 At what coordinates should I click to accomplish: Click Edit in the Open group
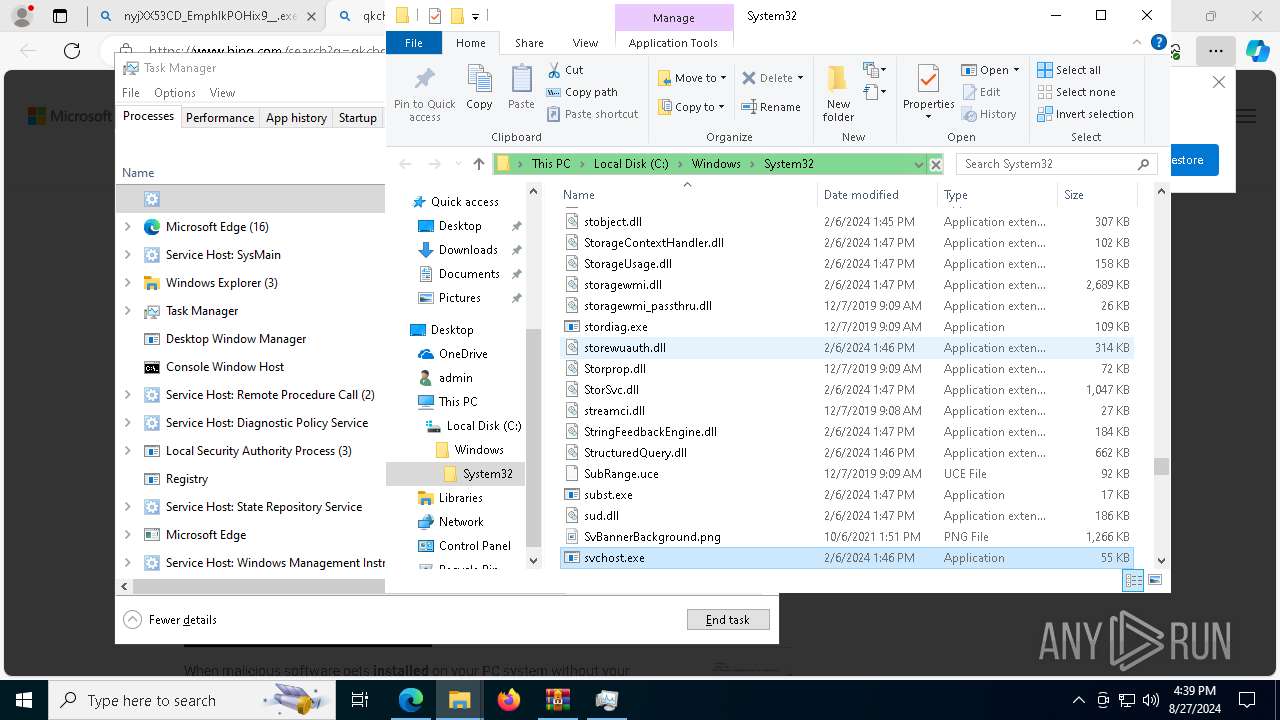click(x=981, y=92)
